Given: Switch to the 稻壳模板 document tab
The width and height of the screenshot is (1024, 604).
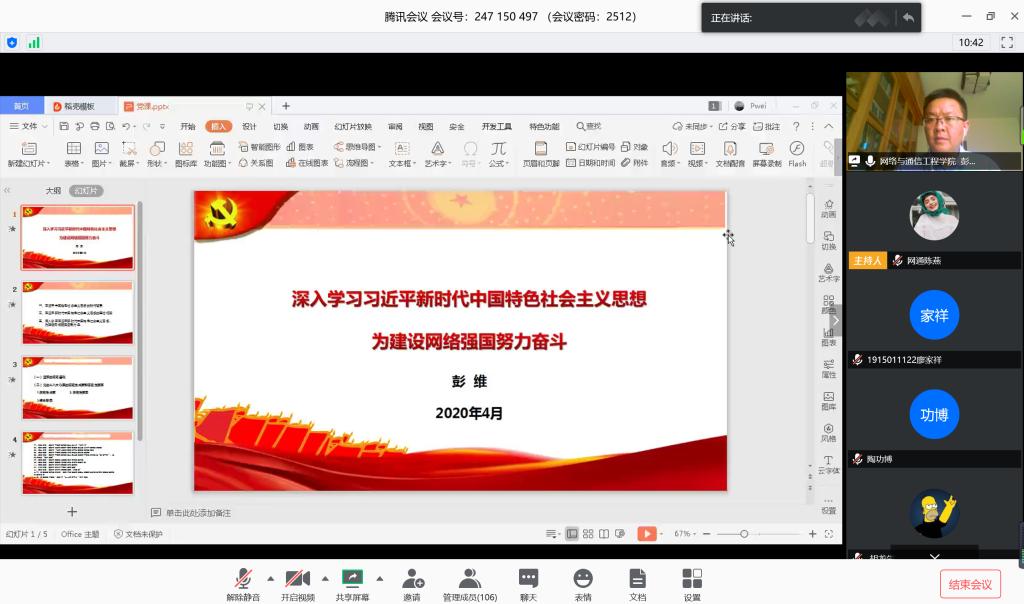Looking at the screenshot, I should (x=81, y=106).
